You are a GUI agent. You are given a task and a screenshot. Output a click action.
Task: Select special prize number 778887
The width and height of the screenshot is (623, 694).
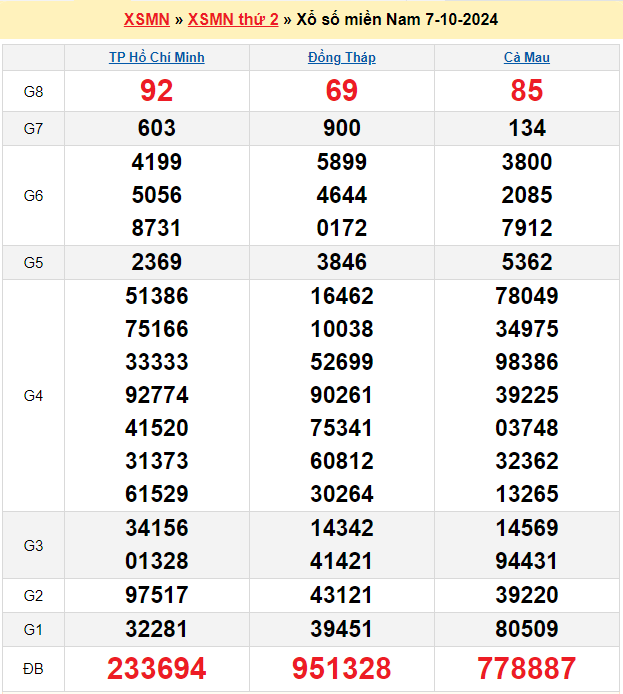pyautogui.click(x=527, y=668)
